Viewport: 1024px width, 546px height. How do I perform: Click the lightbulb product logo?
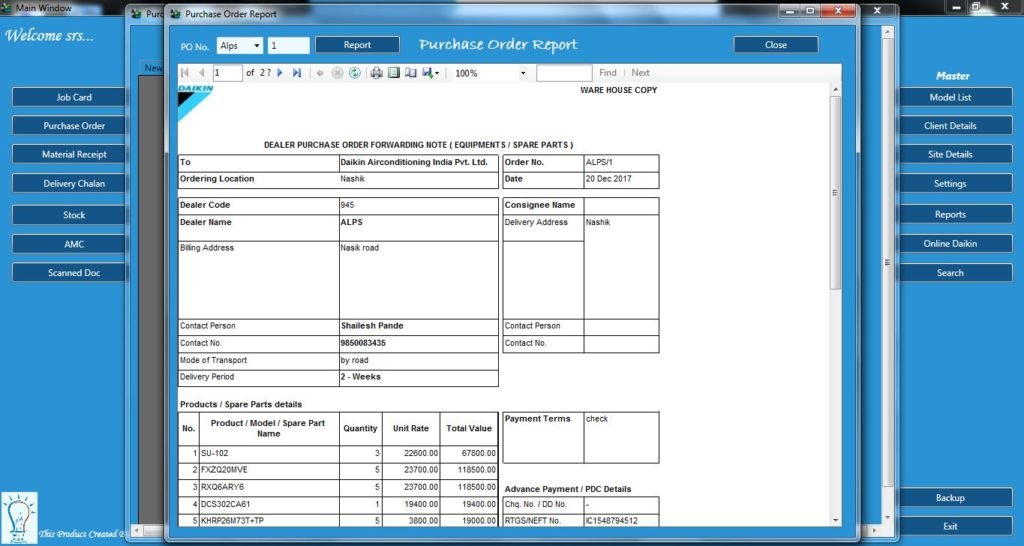tap(19, 518)
